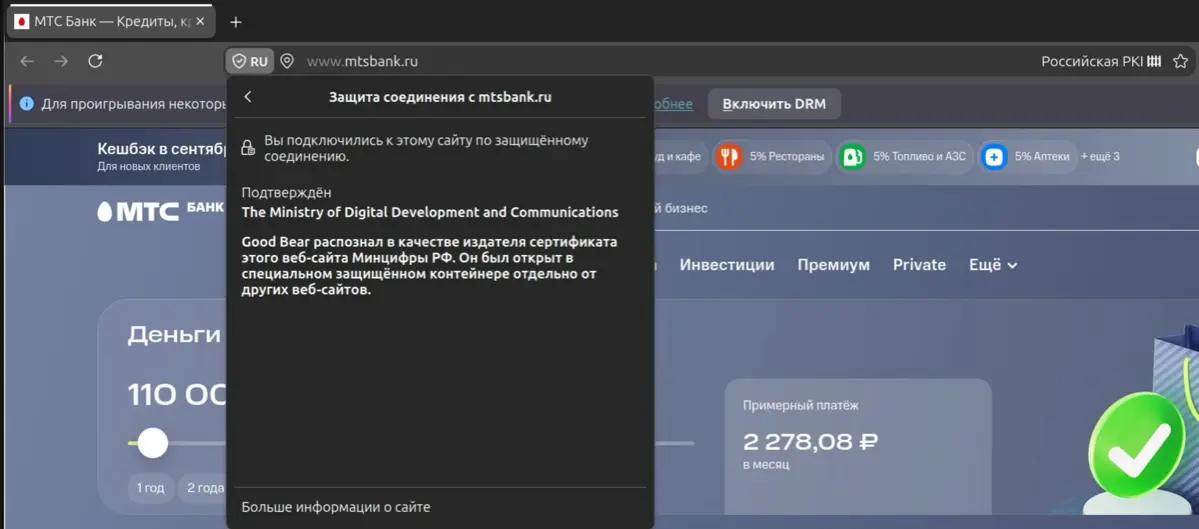Click the Примерный платёж label
1199x529 pixels.
click(800, 405)
